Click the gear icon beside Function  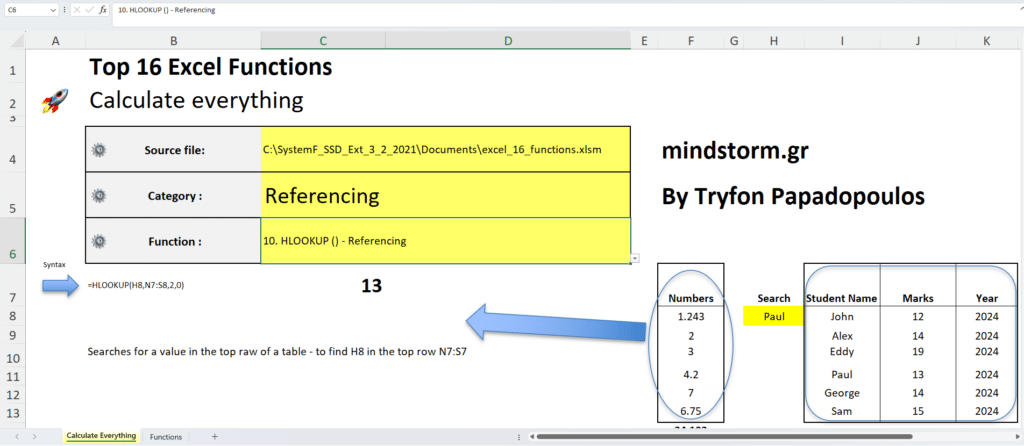coord(98,241)
